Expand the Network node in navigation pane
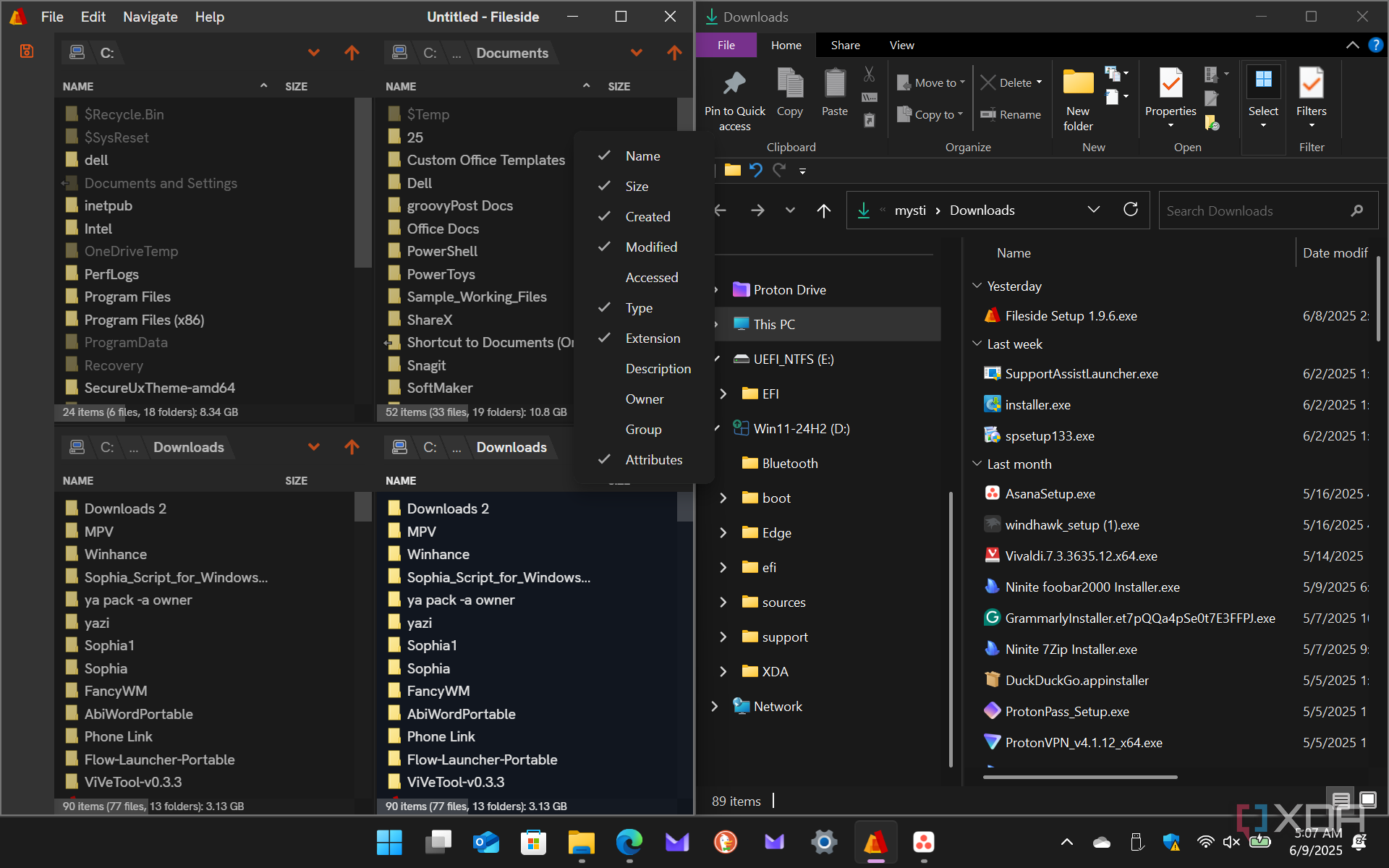1389x868 pixels. pyautogui.click(x=715, y=706)
